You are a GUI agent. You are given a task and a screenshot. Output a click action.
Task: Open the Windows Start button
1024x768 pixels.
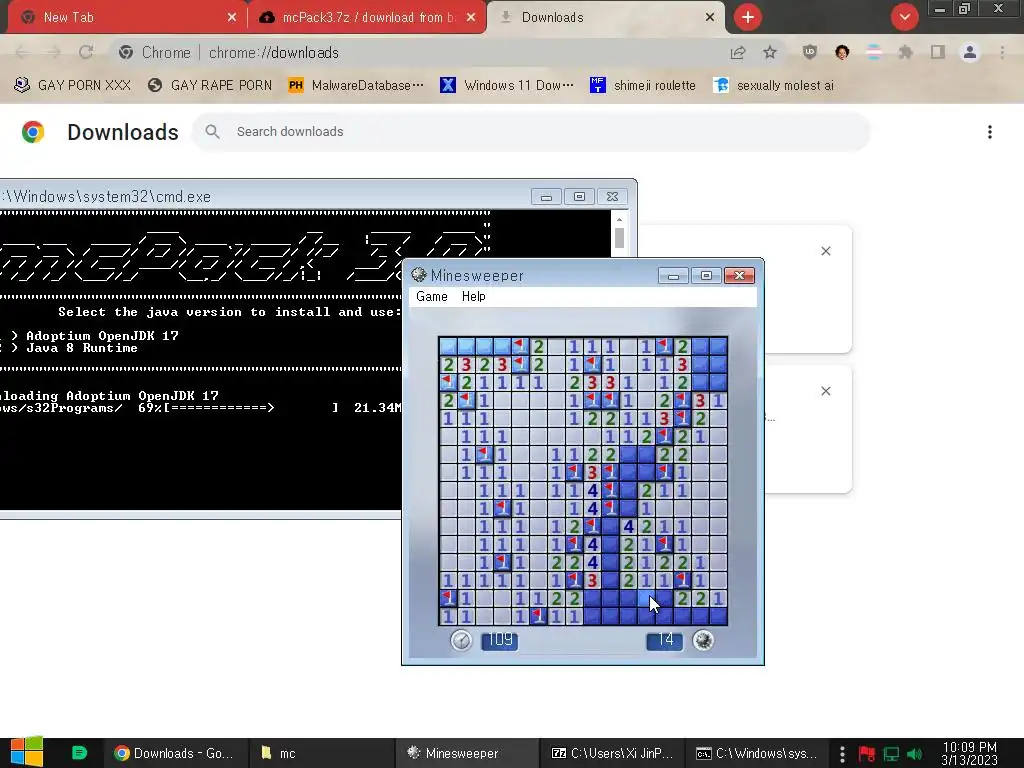point(26,752)
